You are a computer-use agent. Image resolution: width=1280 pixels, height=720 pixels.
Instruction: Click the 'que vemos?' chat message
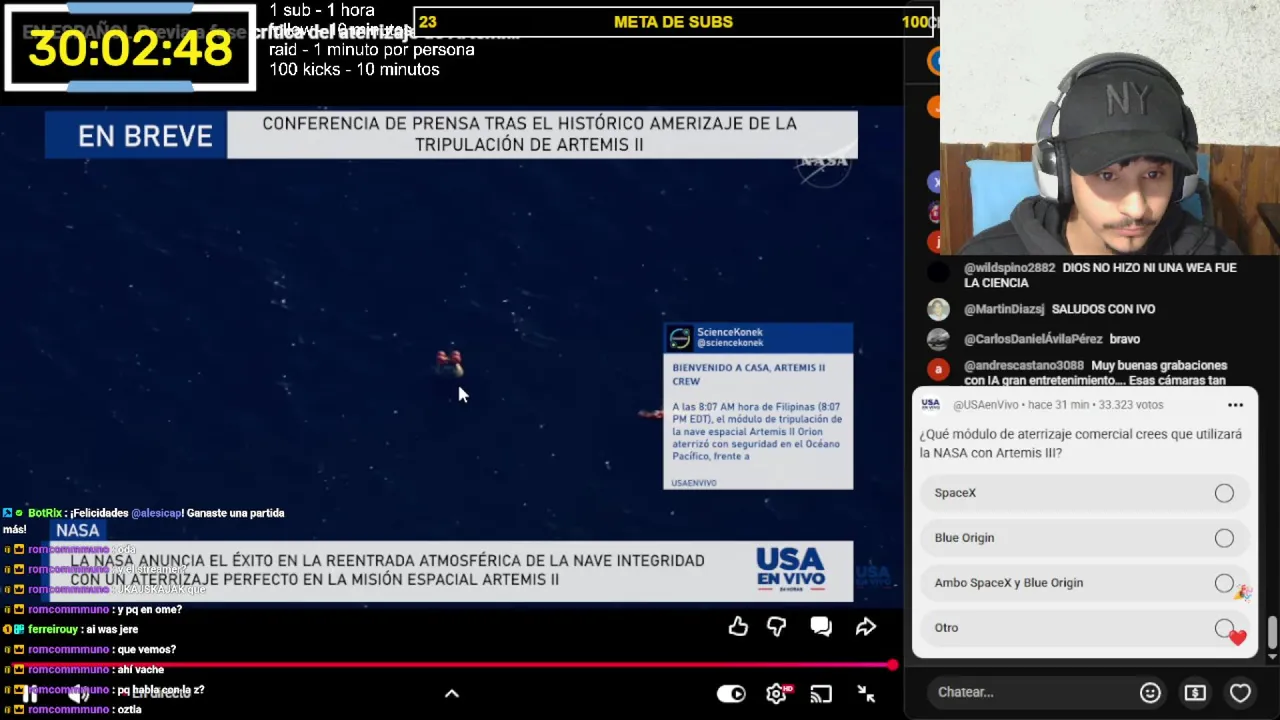coord(90,649)
